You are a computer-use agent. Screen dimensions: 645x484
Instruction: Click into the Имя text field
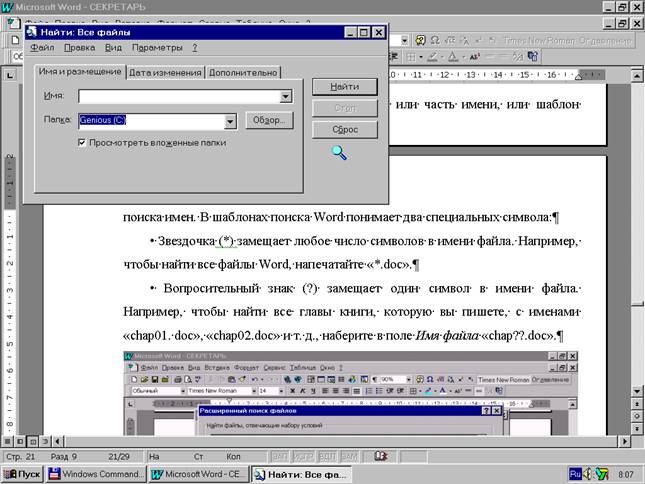[x=178, y=97]
